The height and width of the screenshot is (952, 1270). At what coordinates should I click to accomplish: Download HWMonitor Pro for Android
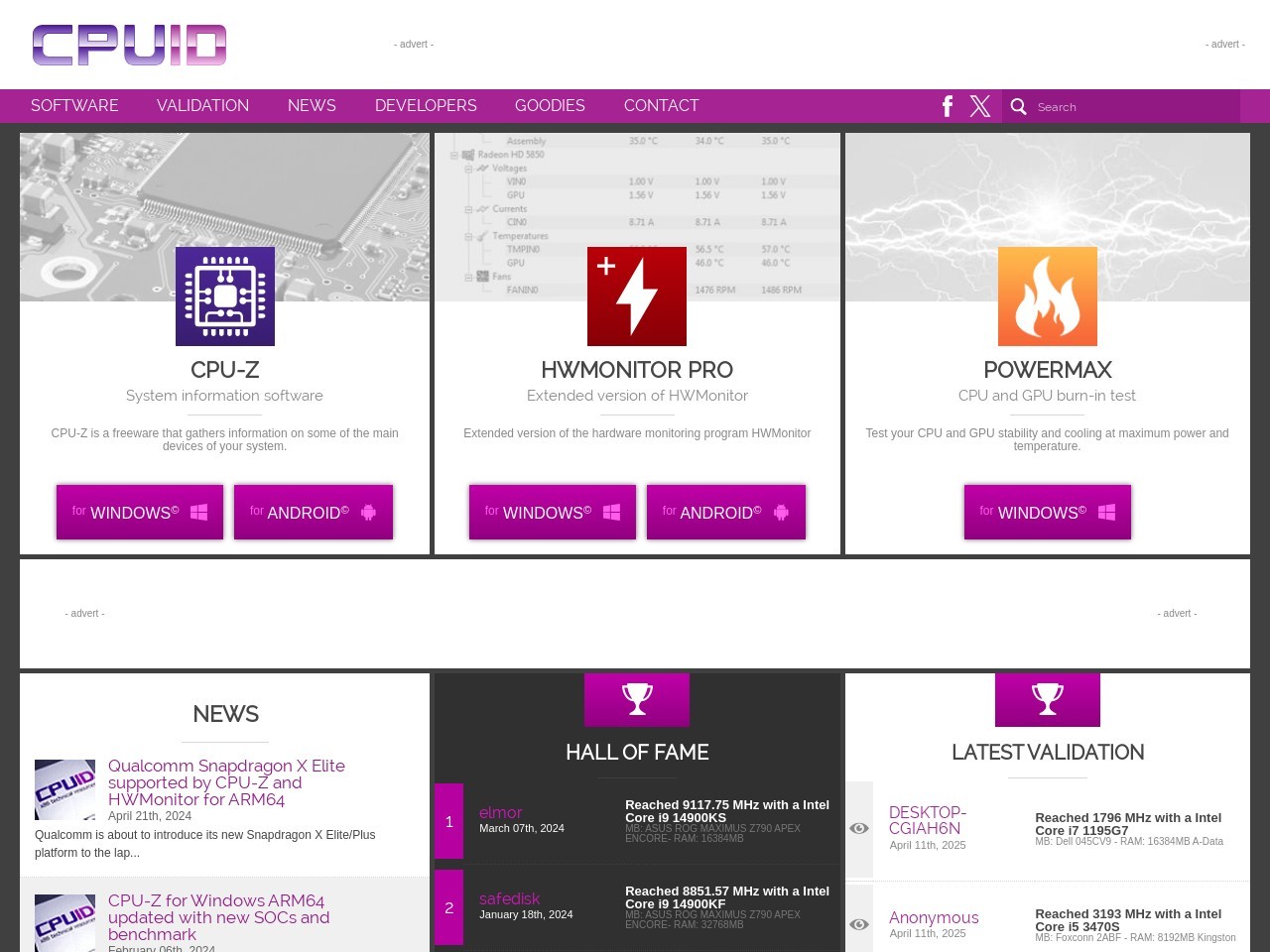coord(726,512)
